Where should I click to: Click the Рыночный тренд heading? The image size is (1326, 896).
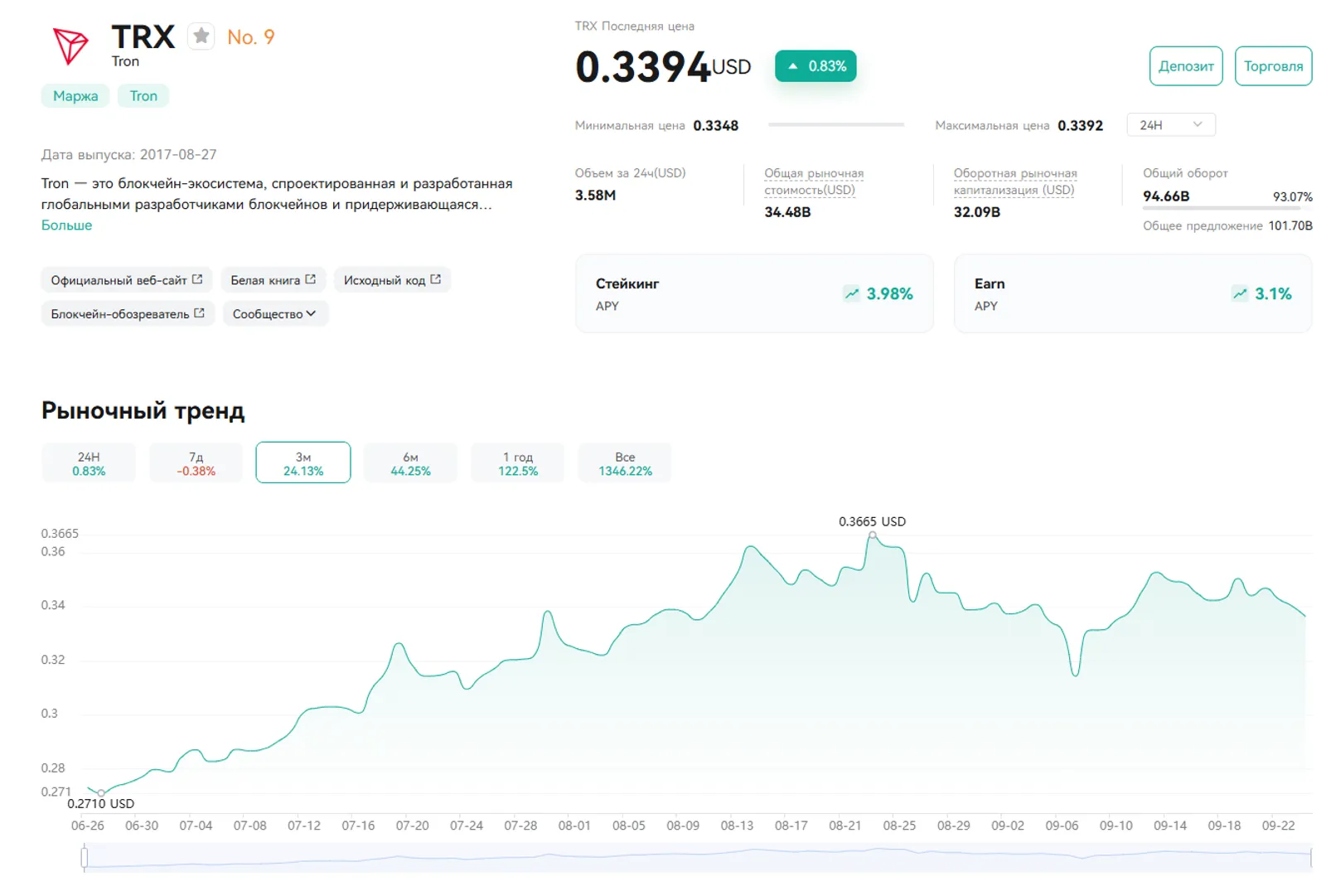pyautogui.click(x=143, y=411)
